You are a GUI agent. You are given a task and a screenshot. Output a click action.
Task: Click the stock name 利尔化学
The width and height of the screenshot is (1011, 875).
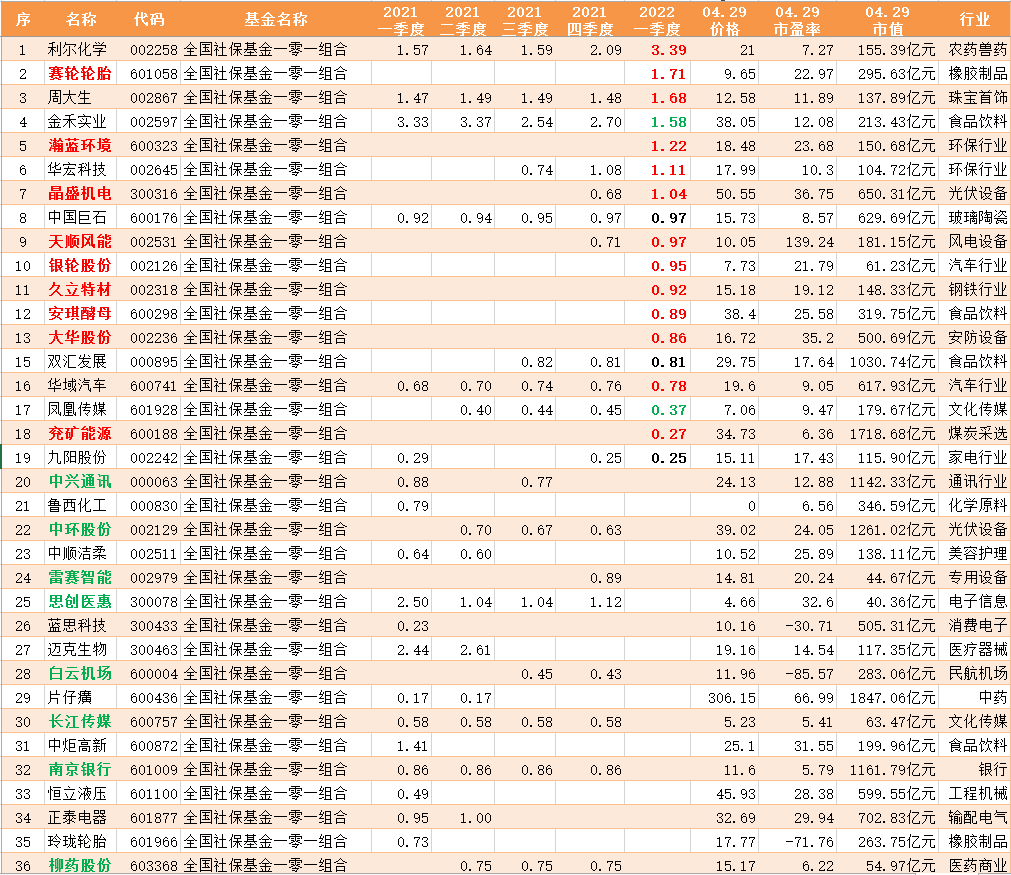pos(77,50)
